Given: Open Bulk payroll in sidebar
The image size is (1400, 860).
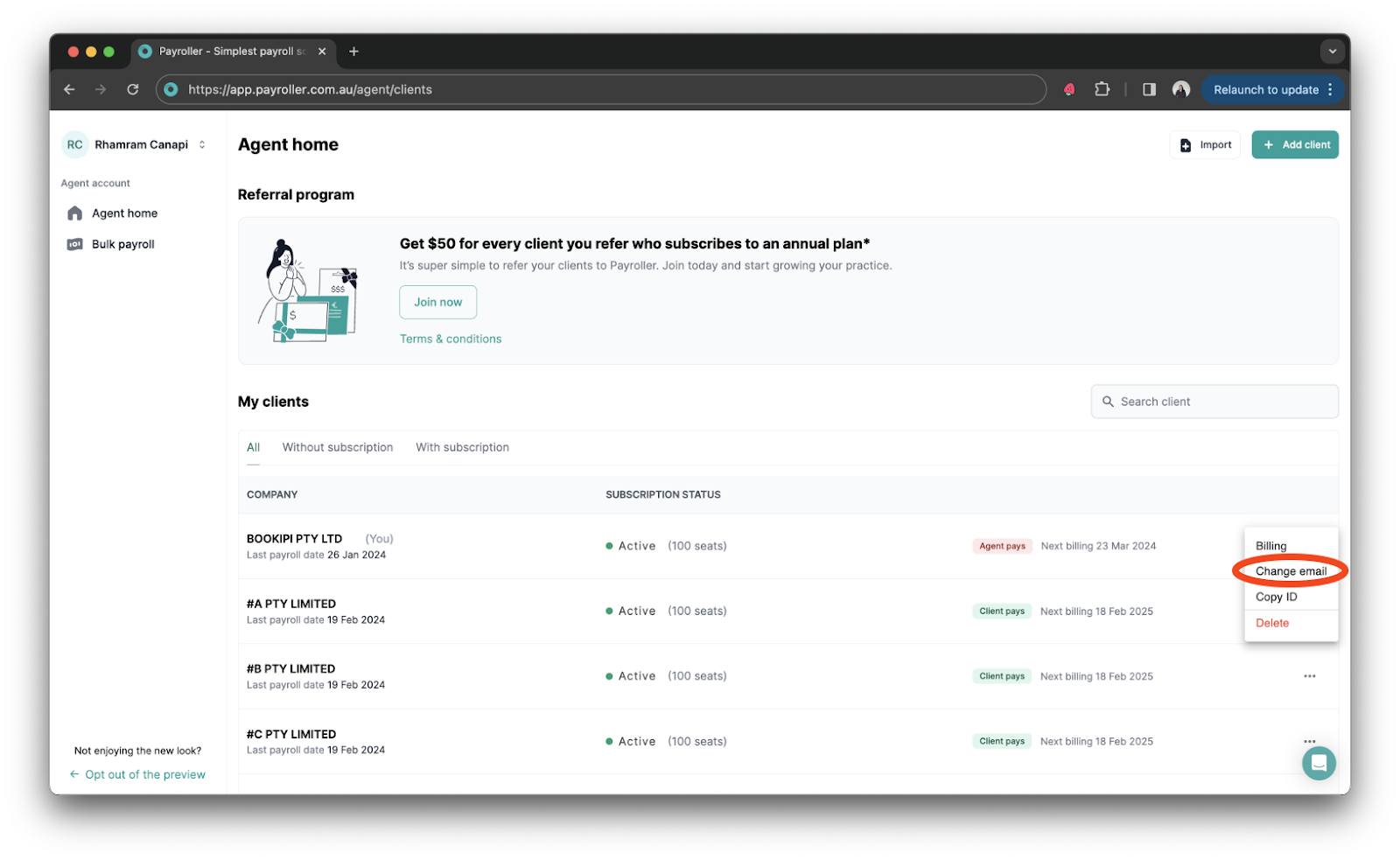Looking at the screenshot, I should [122, 244].
